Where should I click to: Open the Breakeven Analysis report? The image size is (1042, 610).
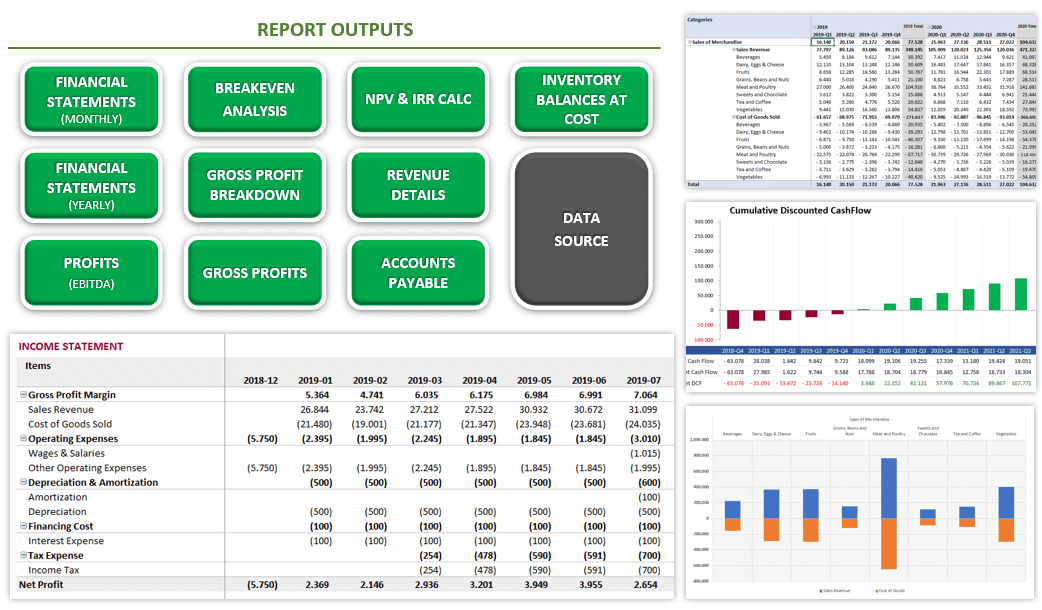tap(255, 100)
